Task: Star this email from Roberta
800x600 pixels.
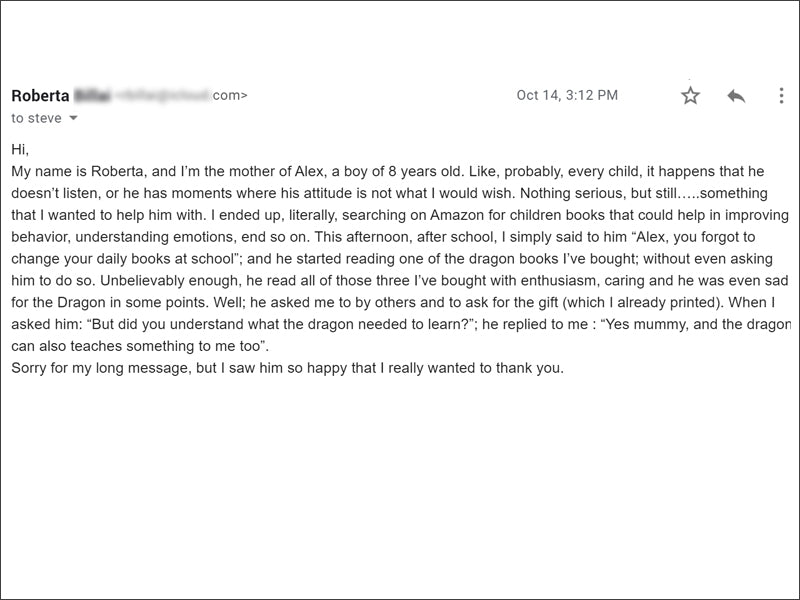Action: coord(690,95)
